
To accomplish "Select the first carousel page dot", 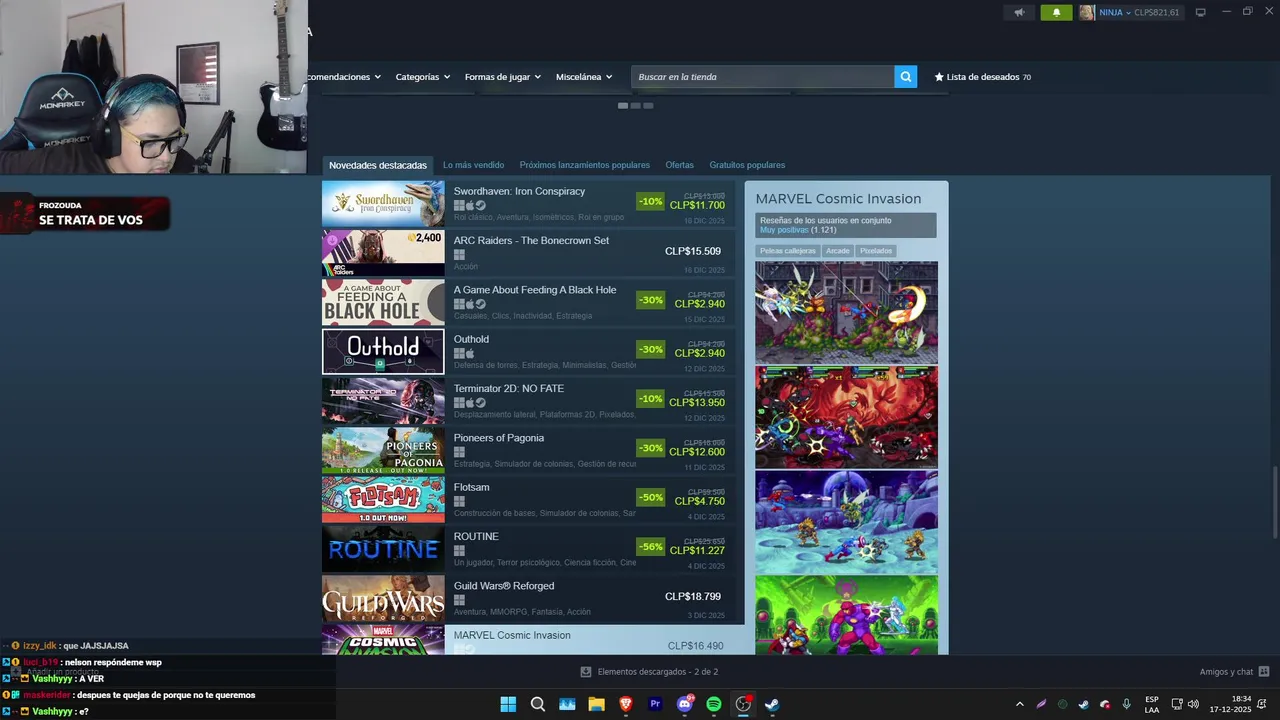I will 623,105.
